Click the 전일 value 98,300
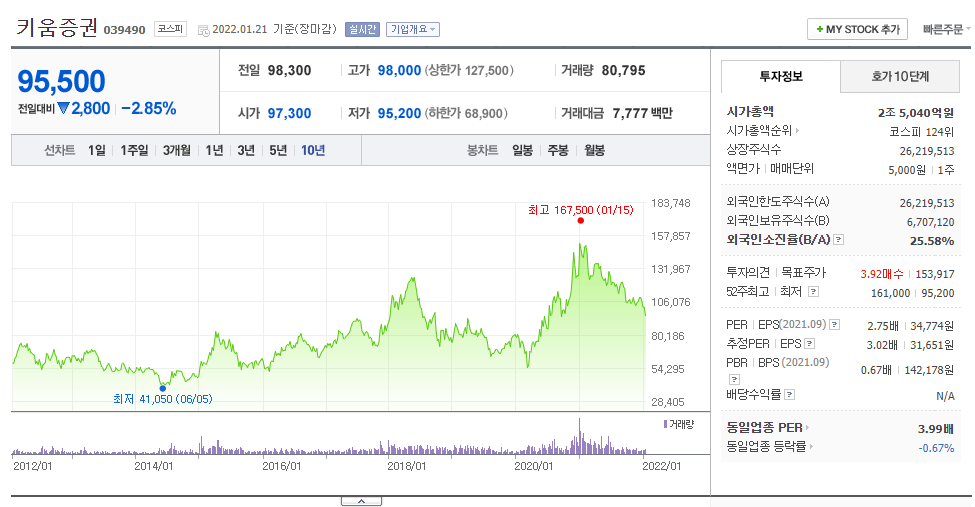This screenshot has width=975, height=507. 289,70
